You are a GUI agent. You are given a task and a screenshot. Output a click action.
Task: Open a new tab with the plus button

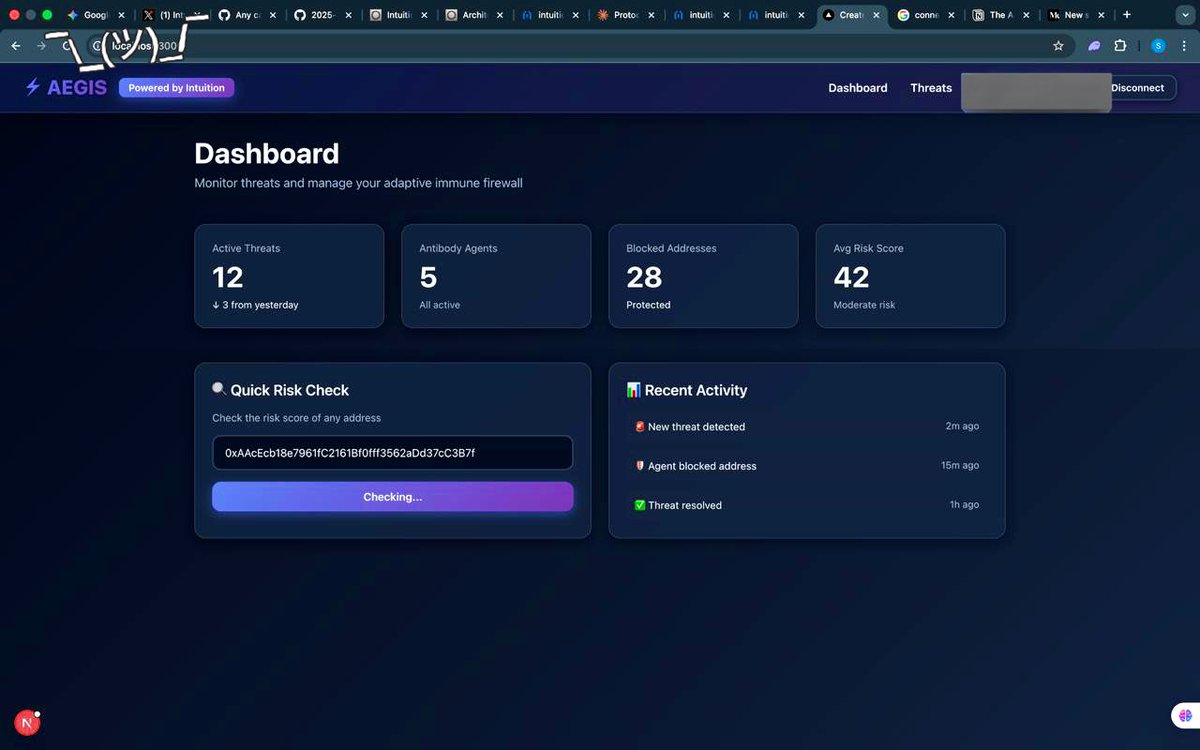coord(1127,15)
